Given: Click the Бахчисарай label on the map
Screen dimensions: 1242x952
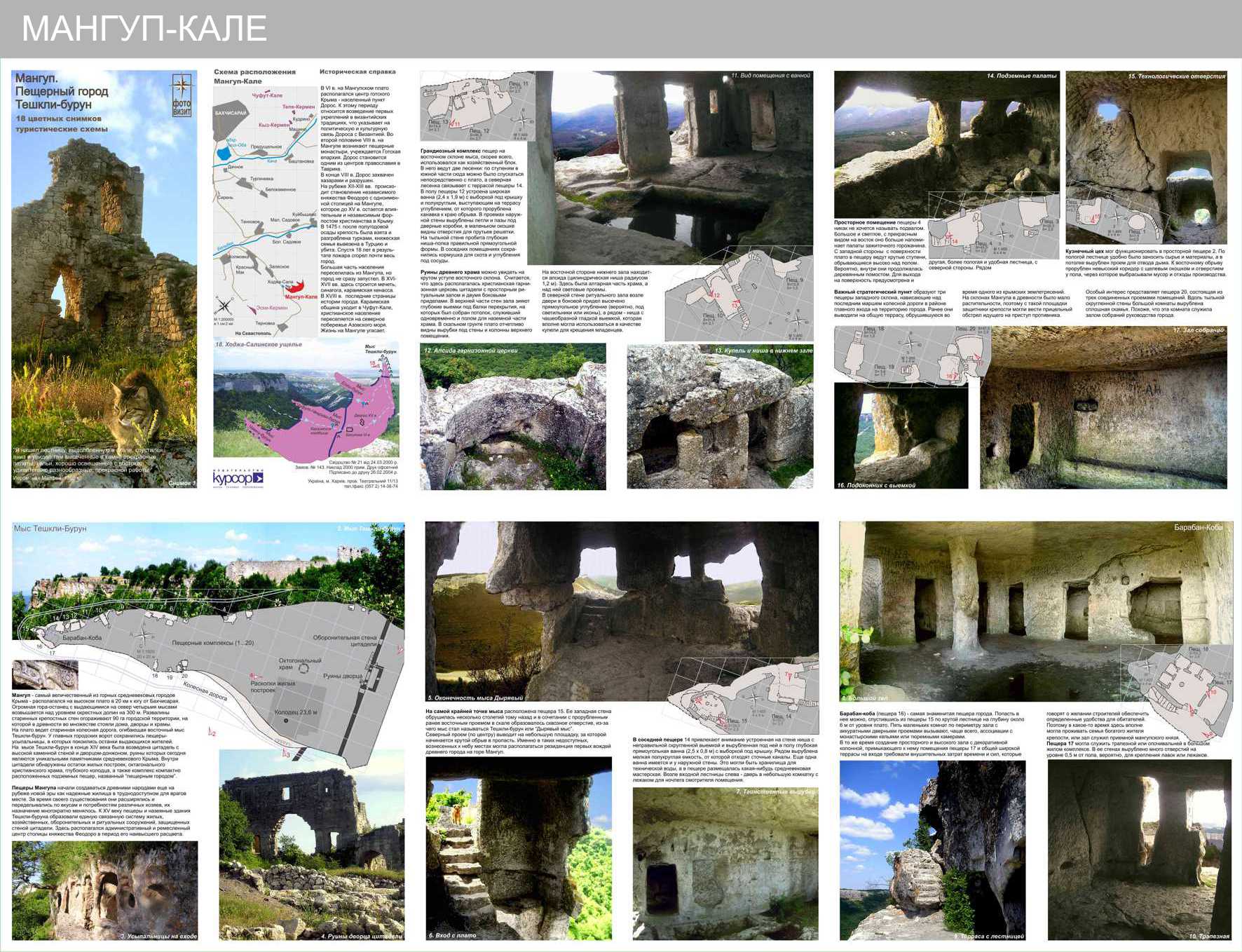Looking at the screenshot, I should (231, 113).
